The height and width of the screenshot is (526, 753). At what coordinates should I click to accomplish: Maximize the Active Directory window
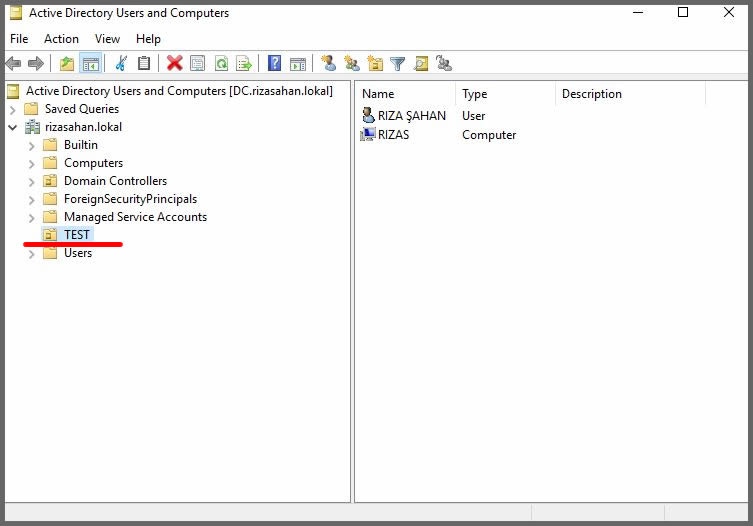click(683, 13)
